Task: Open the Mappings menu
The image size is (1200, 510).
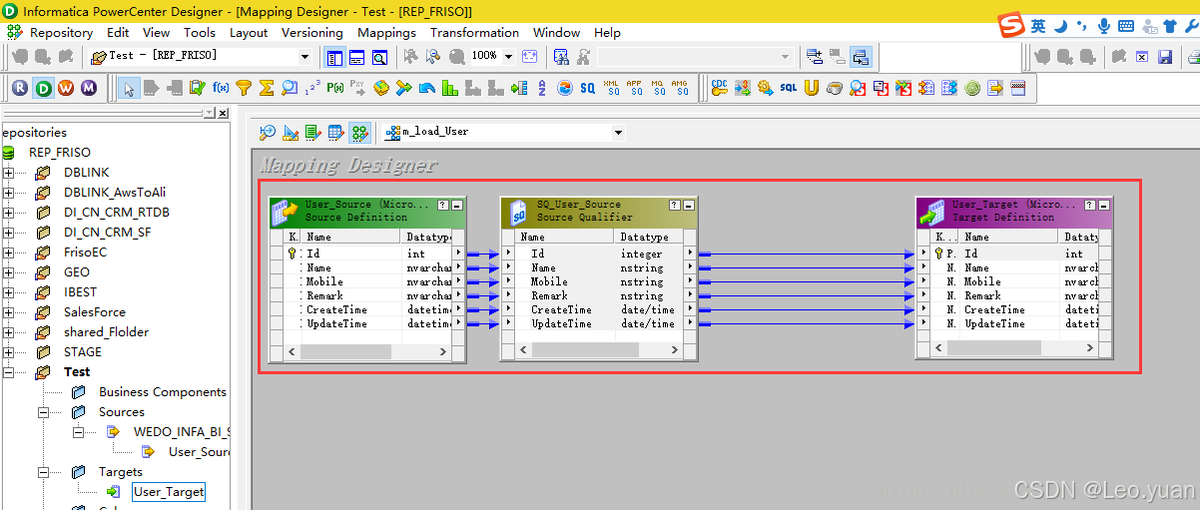Action: (386, 33)
